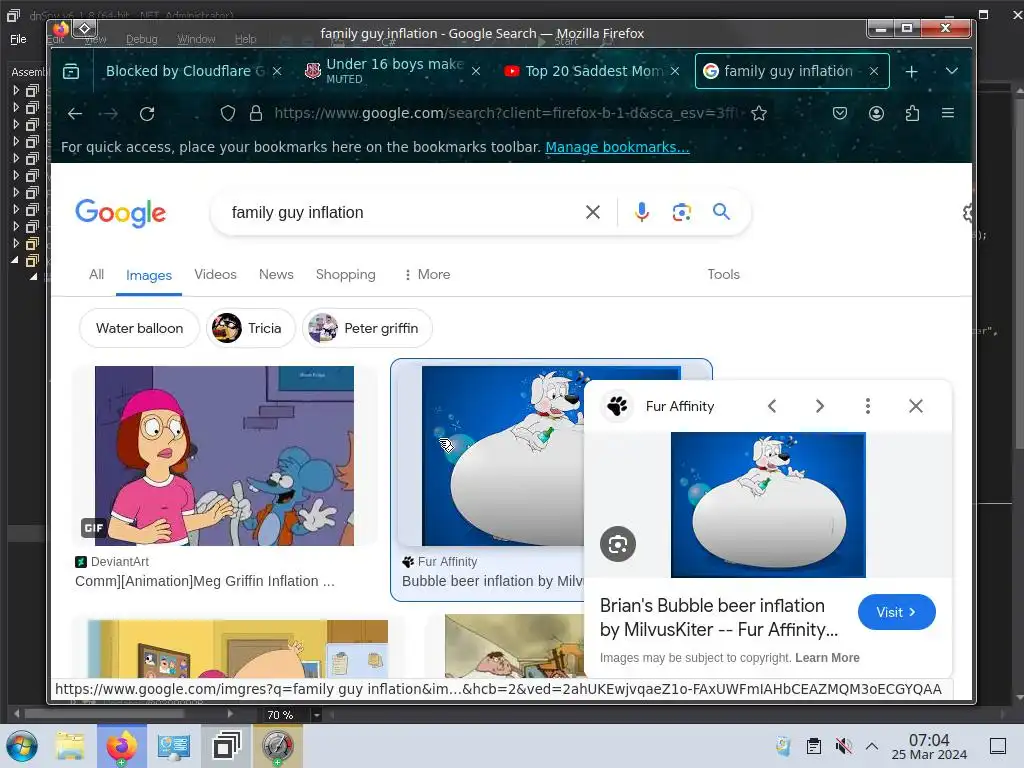Show previous image in preview panel

(772, 406)
